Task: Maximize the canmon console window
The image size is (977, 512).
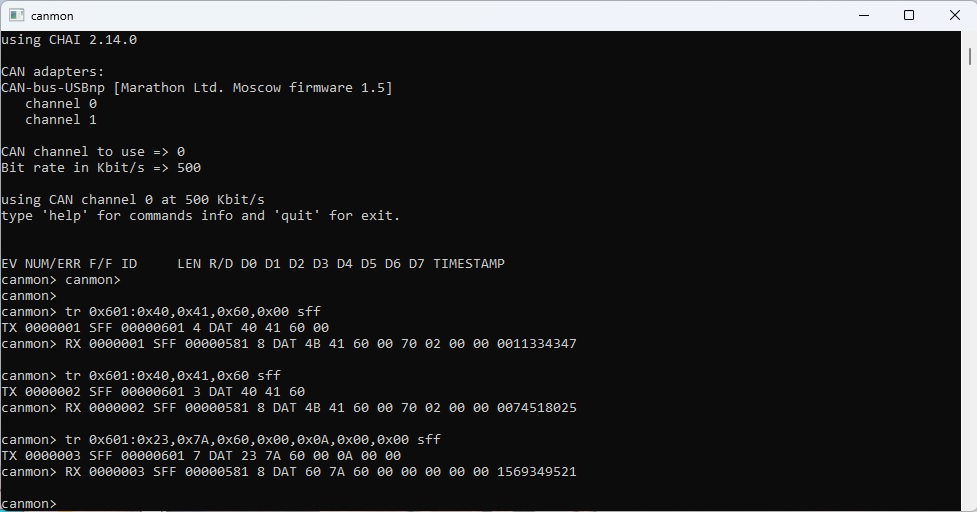Action: (909, 16)
